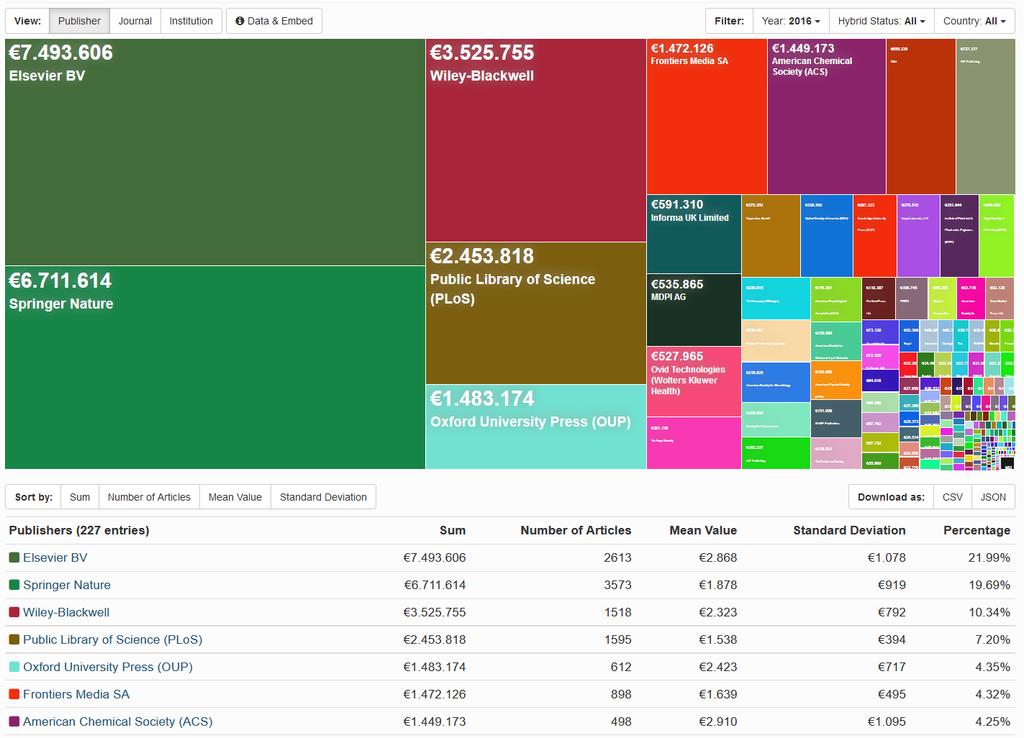The image size is (1024, 738).
Task: Click Oxford University Press cyan swatch
Action: [x=14, y=667]
